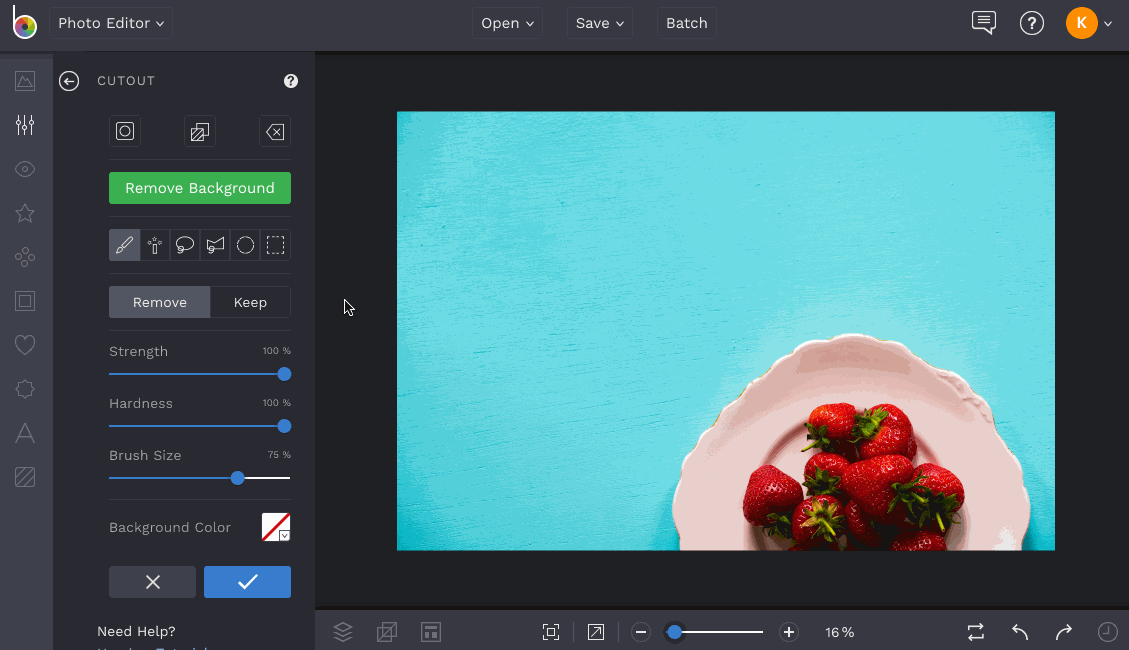Viewport: 1129px width, 650px height.
Task: Go back from the Cutout panel
Action: coord(69,81)
